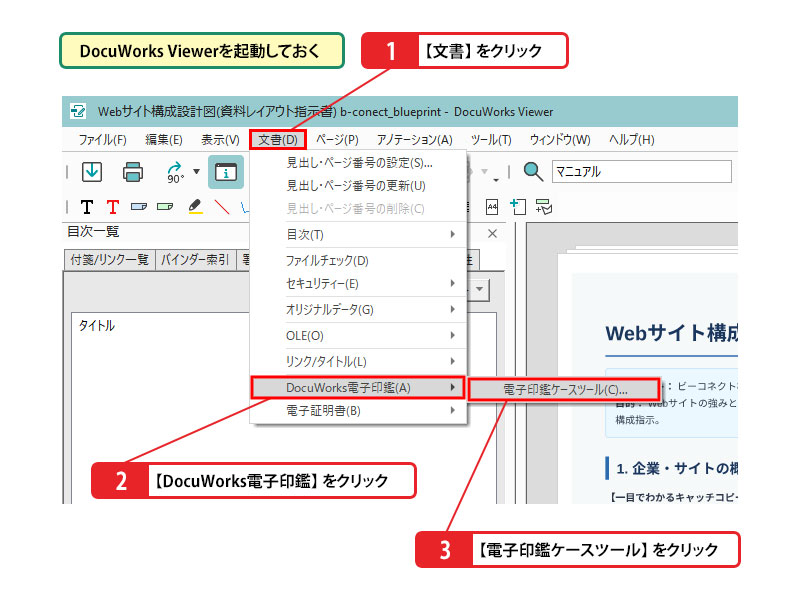
Task: Switch to the バインダー索引 tab
Action: click(195, 260)
